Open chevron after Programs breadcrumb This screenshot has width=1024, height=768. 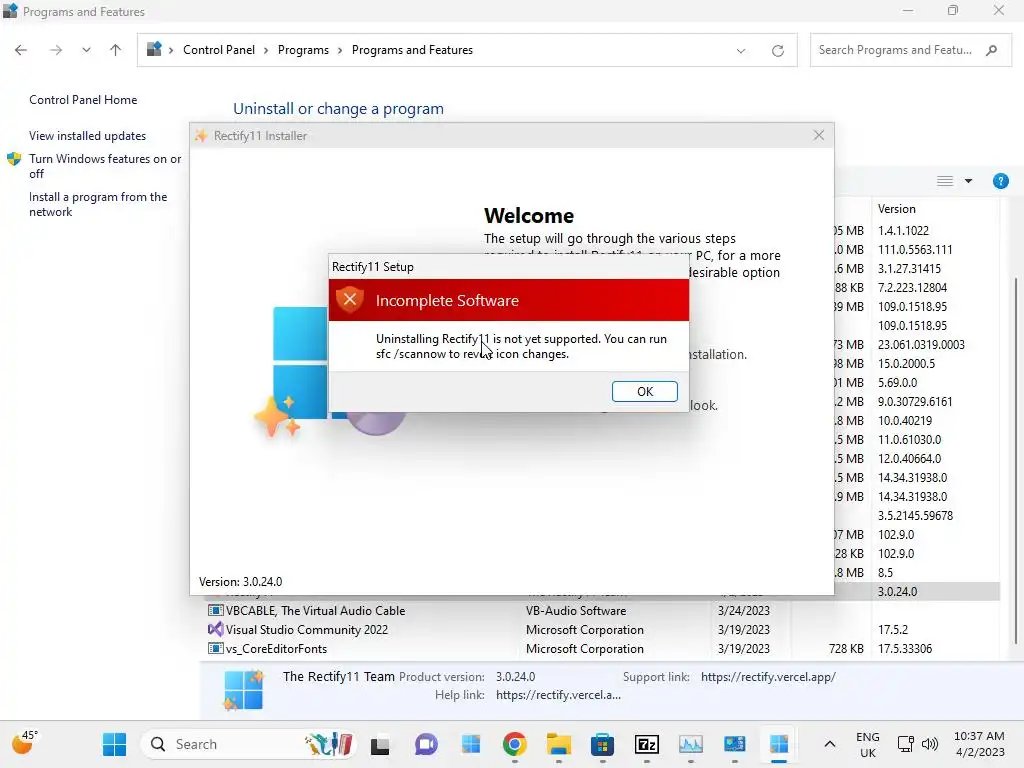(x=340, y=50)
